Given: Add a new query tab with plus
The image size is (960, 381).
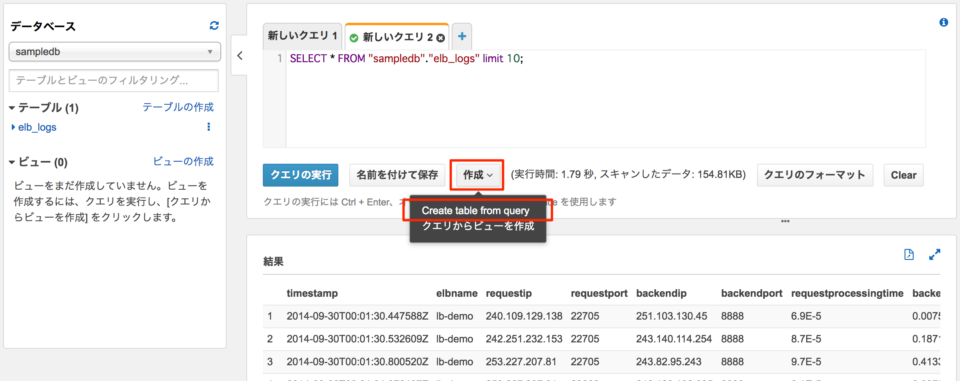Looking at the screenshot, I should click(462, 37).
